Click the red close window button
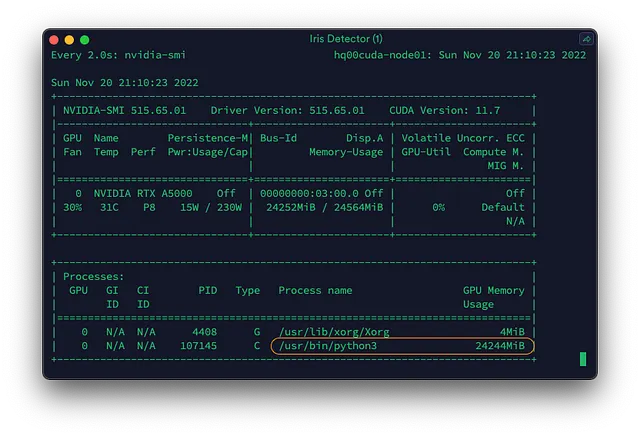The image size is (640, 436). coord(54,40)
